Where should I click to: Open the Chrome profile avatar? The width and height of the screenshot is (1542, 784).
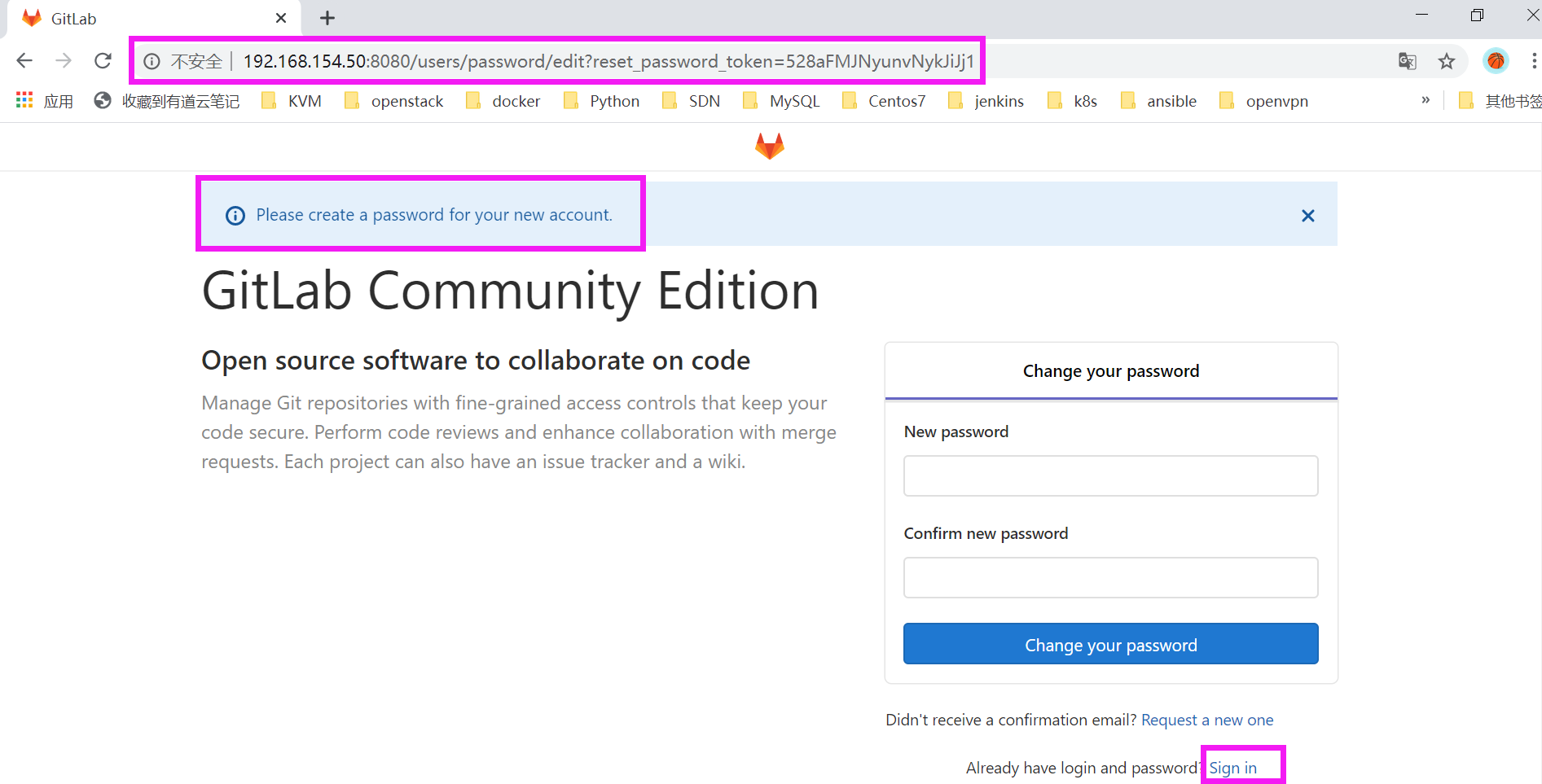[1496, 61]
